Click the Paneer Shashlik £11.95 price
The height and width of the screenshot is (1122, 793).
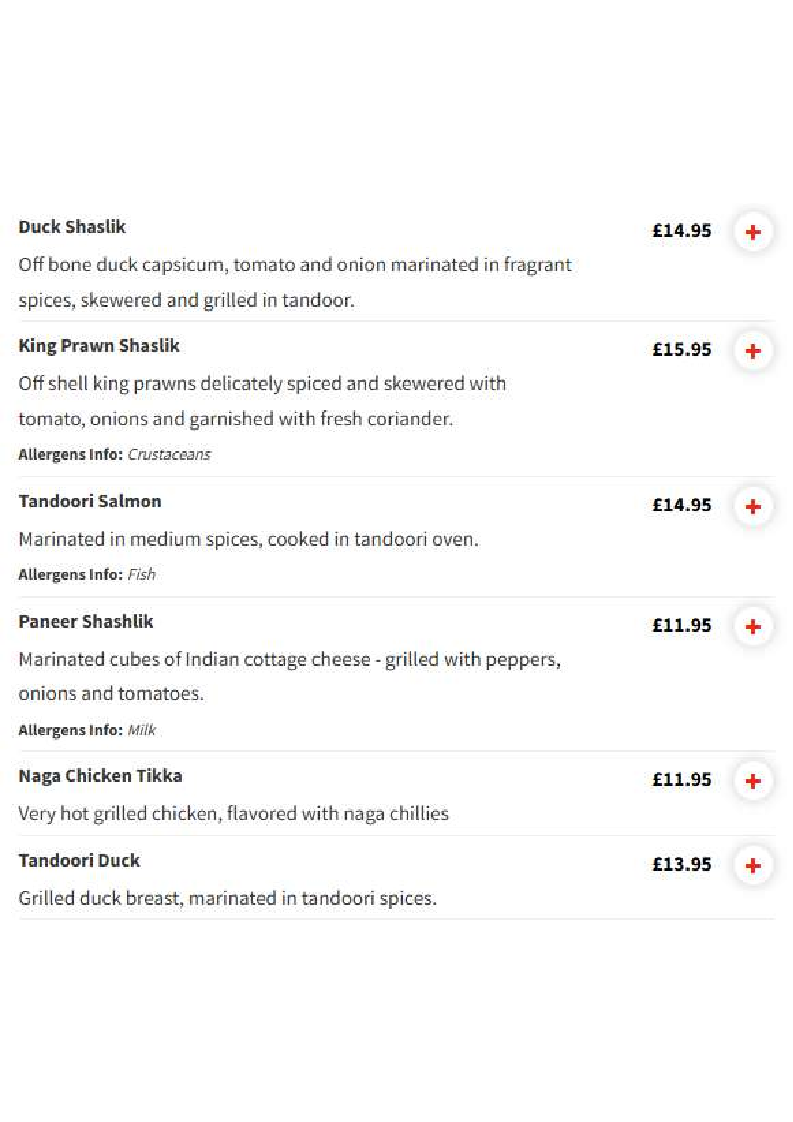[x=681, y=625]
